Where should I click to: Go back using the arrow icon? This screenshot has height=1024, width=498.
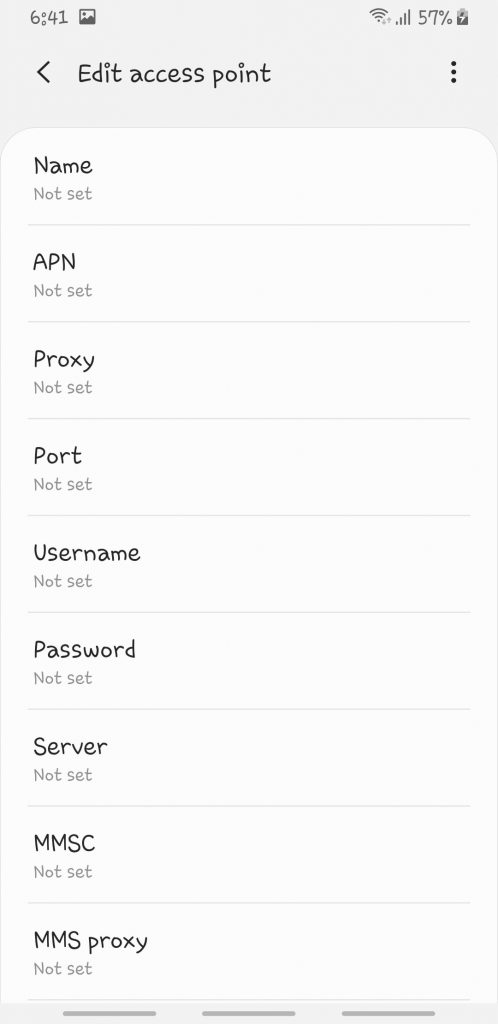click(44, 72)
